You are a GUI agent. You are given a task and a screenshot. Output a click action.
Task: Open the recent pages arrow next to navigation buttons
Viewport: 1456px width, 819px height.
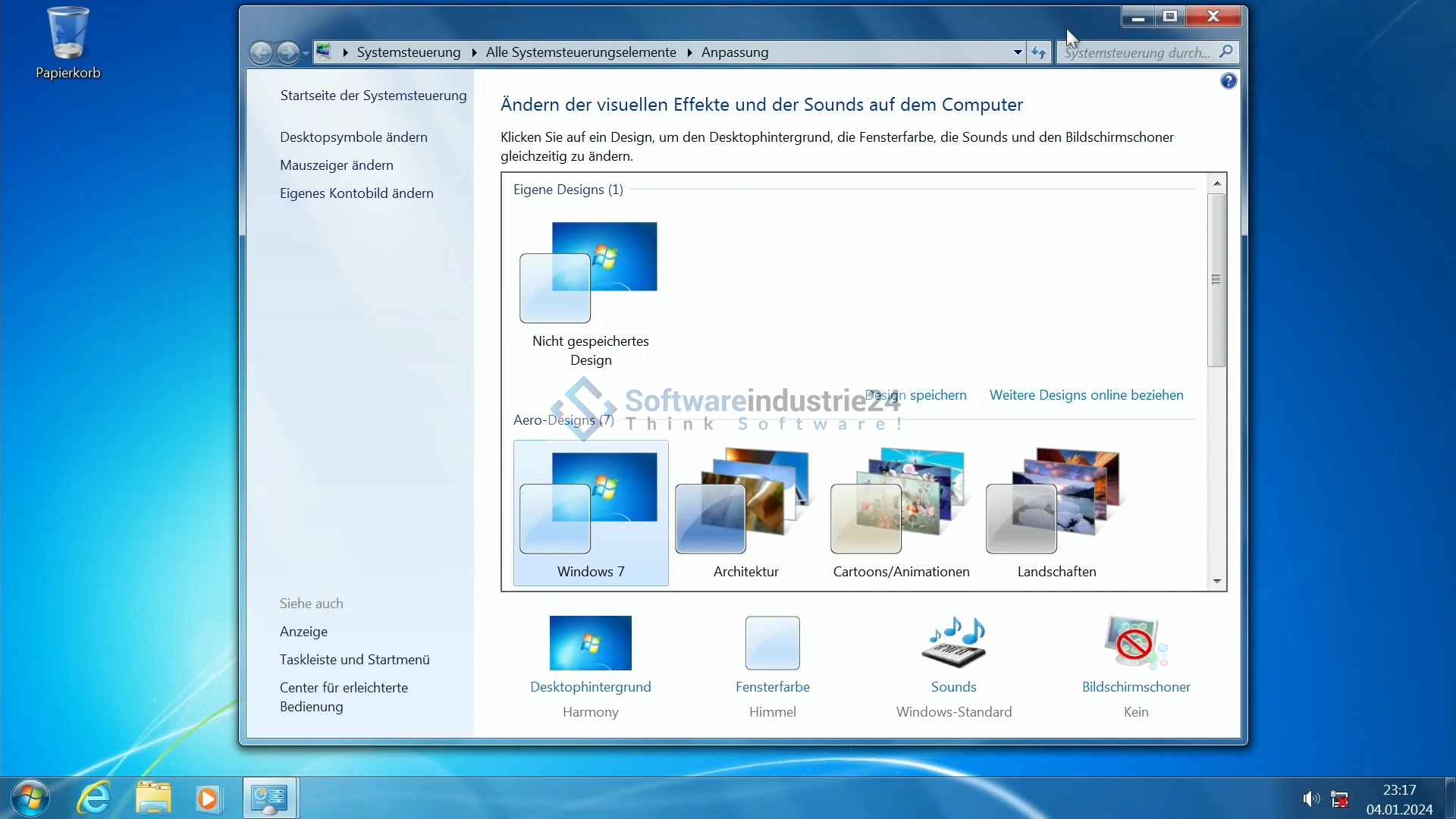coord(306,53)
